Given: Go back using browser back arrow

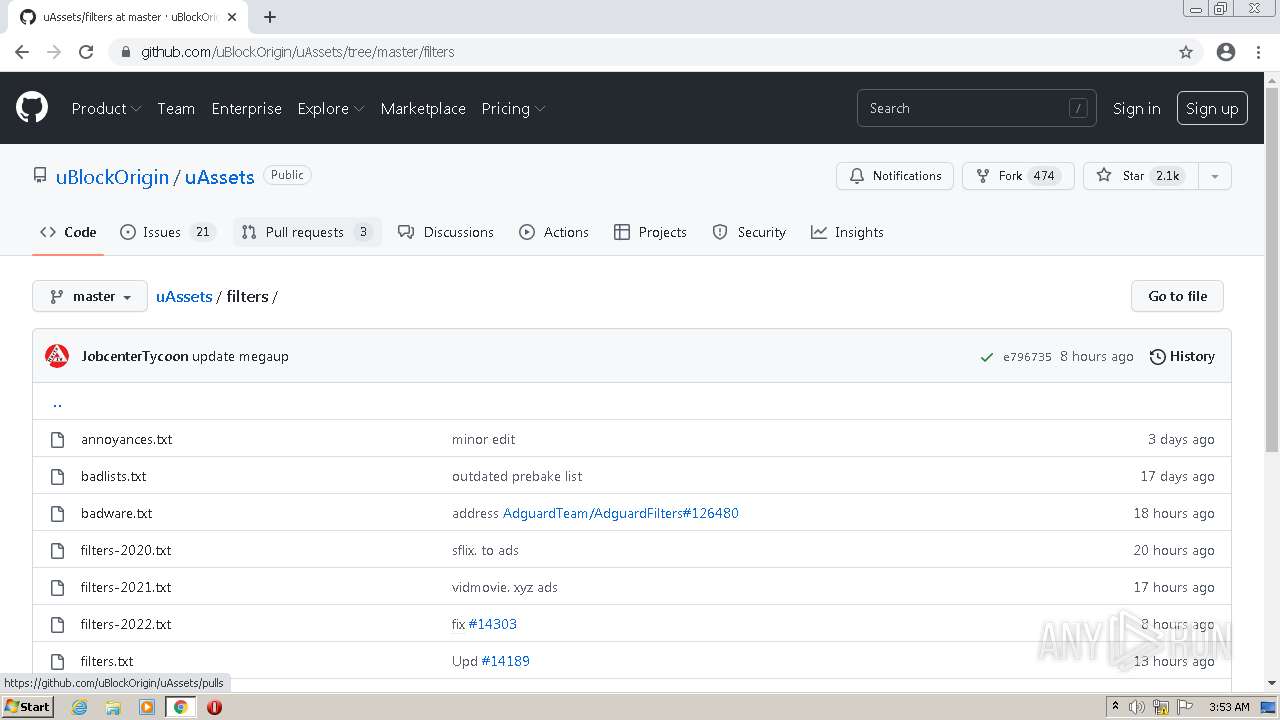Looking at the screenshot, I should tap(22, 52).
